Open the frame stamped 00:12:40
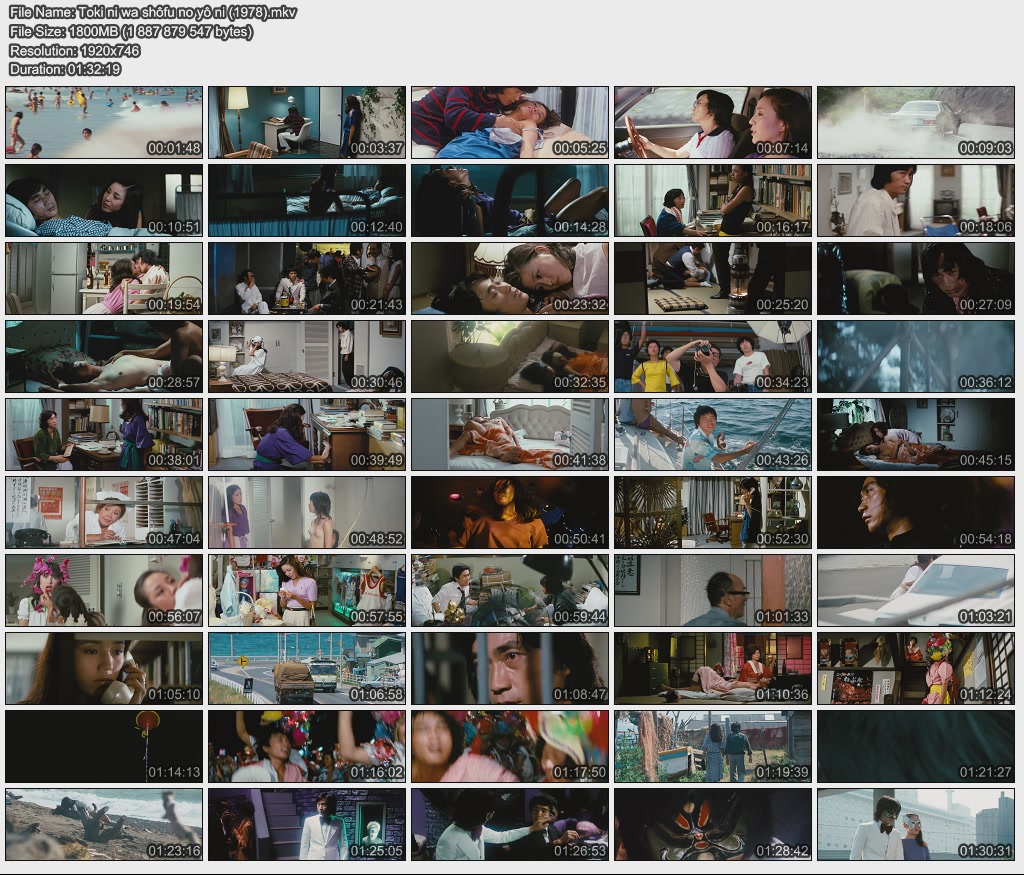The height and width of the screenshot is (875, 1024). pyautogui.click(x=307, y=200)
